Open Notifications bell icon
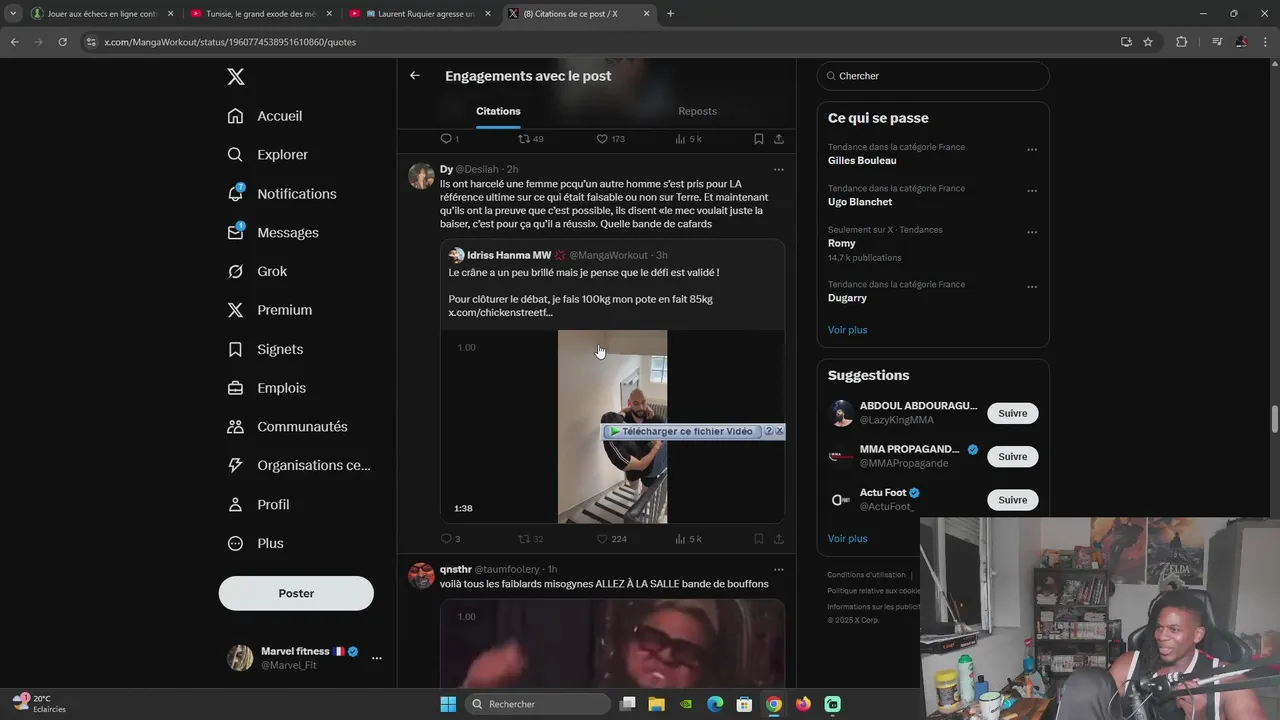1280x720 pixels. [x=235, y=193]
